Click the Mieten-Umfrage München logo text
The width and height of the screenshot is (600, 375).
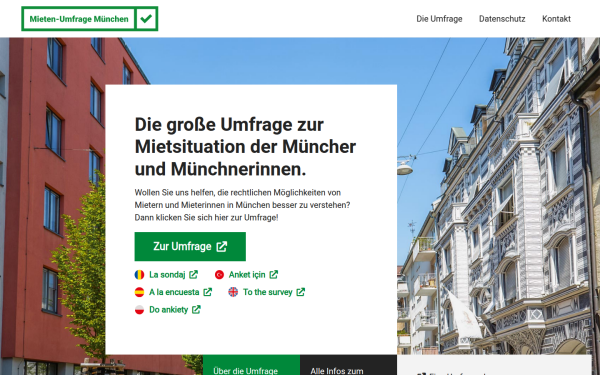[79, 19]
